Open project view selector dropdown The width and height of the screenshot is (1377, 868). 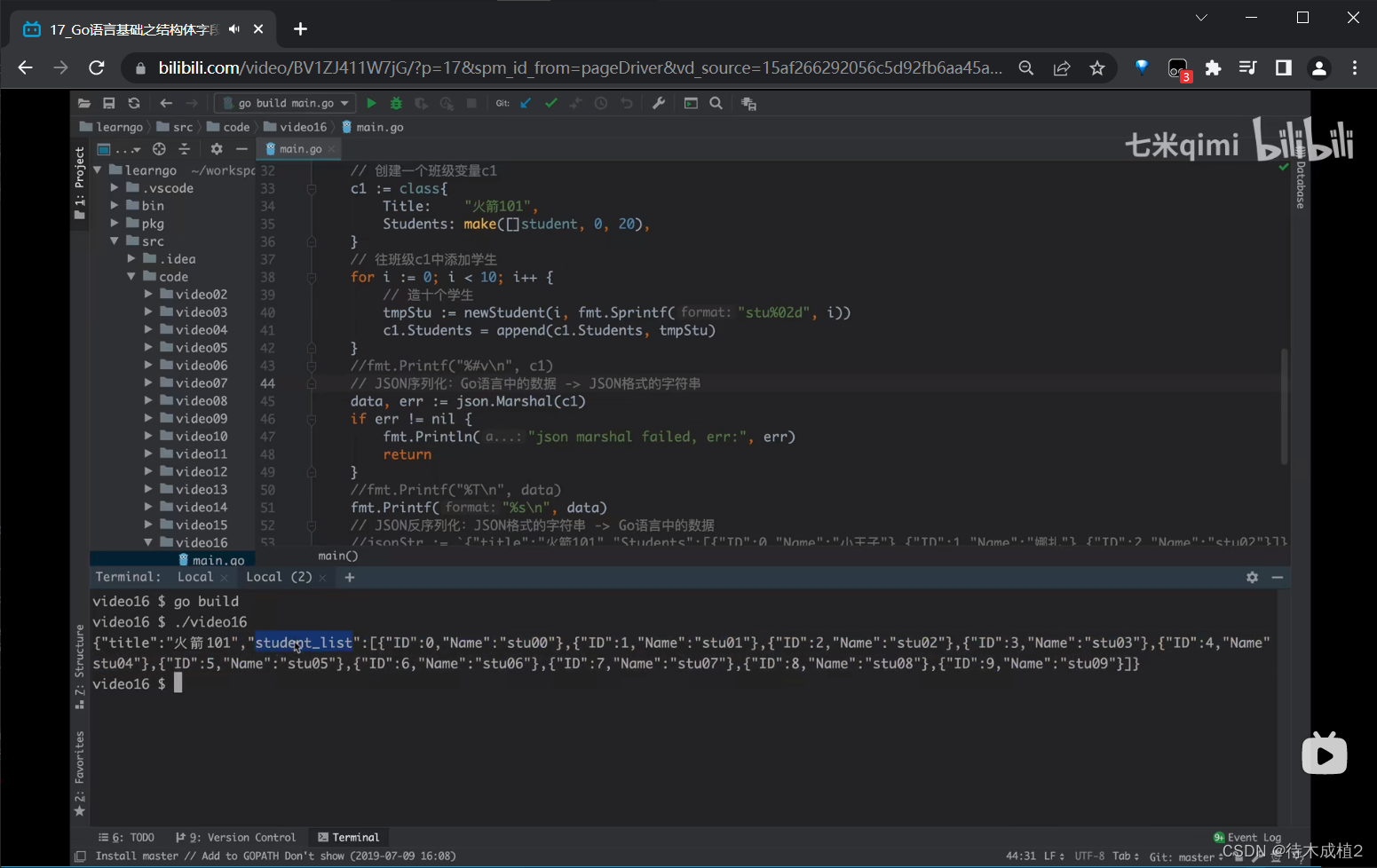(119, 149)
